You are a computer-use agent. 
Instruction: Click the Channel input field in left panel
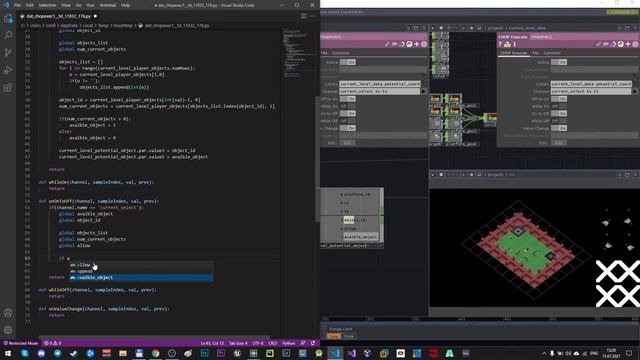click(379, 91)
